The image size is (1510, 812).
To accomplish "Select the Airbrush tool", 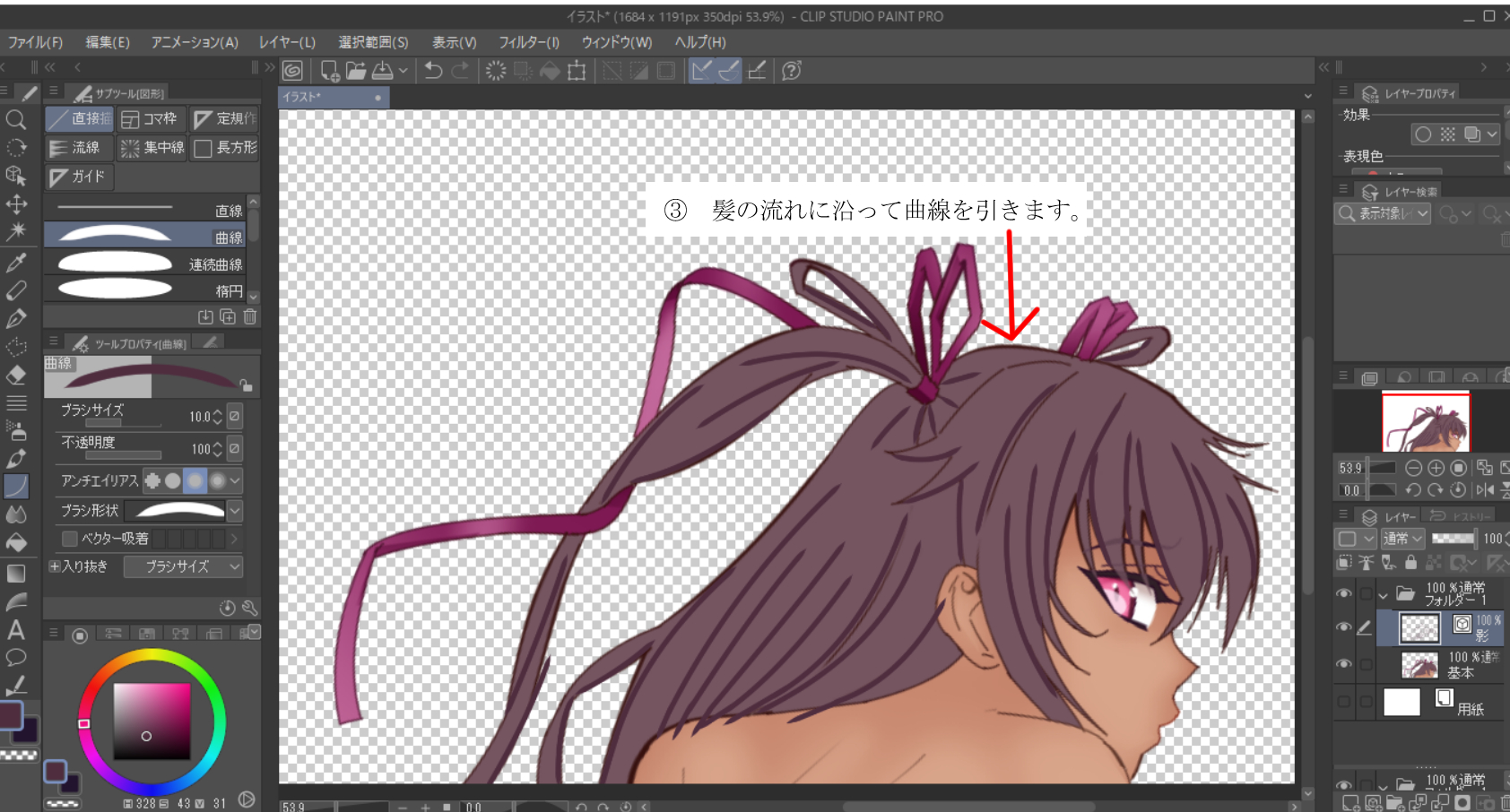I will click(16, 430).
